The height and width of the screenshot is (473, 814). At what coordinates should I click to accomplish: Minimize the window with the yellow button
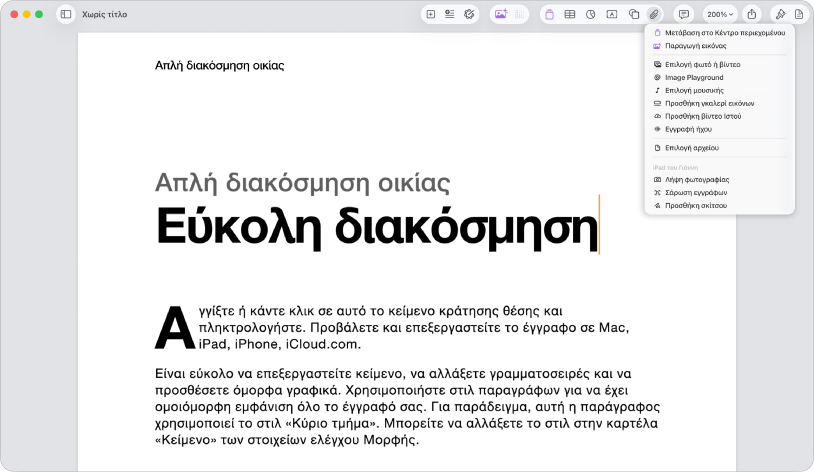pyautogui.click(x=26, y=15)
